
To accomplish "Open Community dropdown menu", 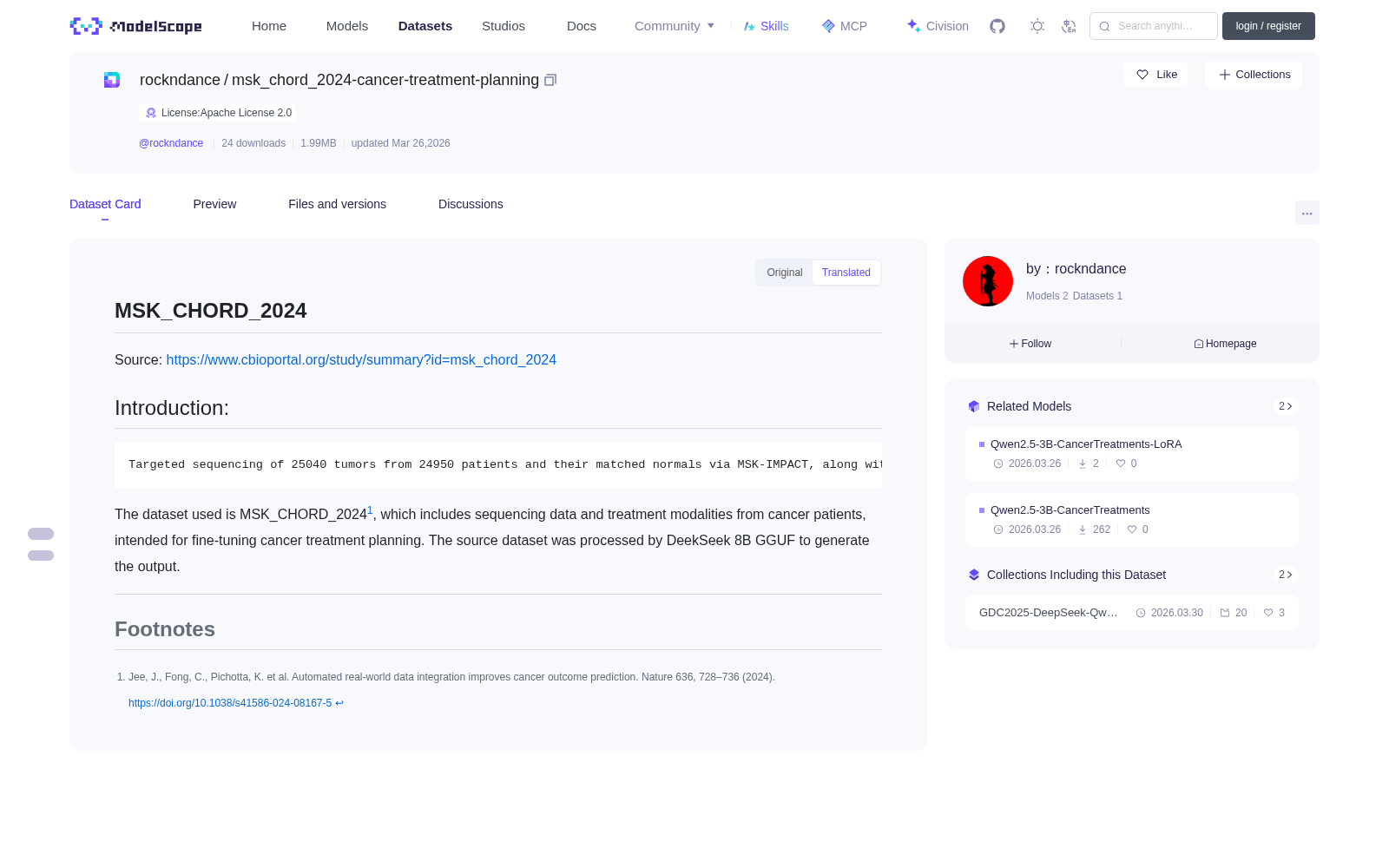I will (x=675, y=26).
